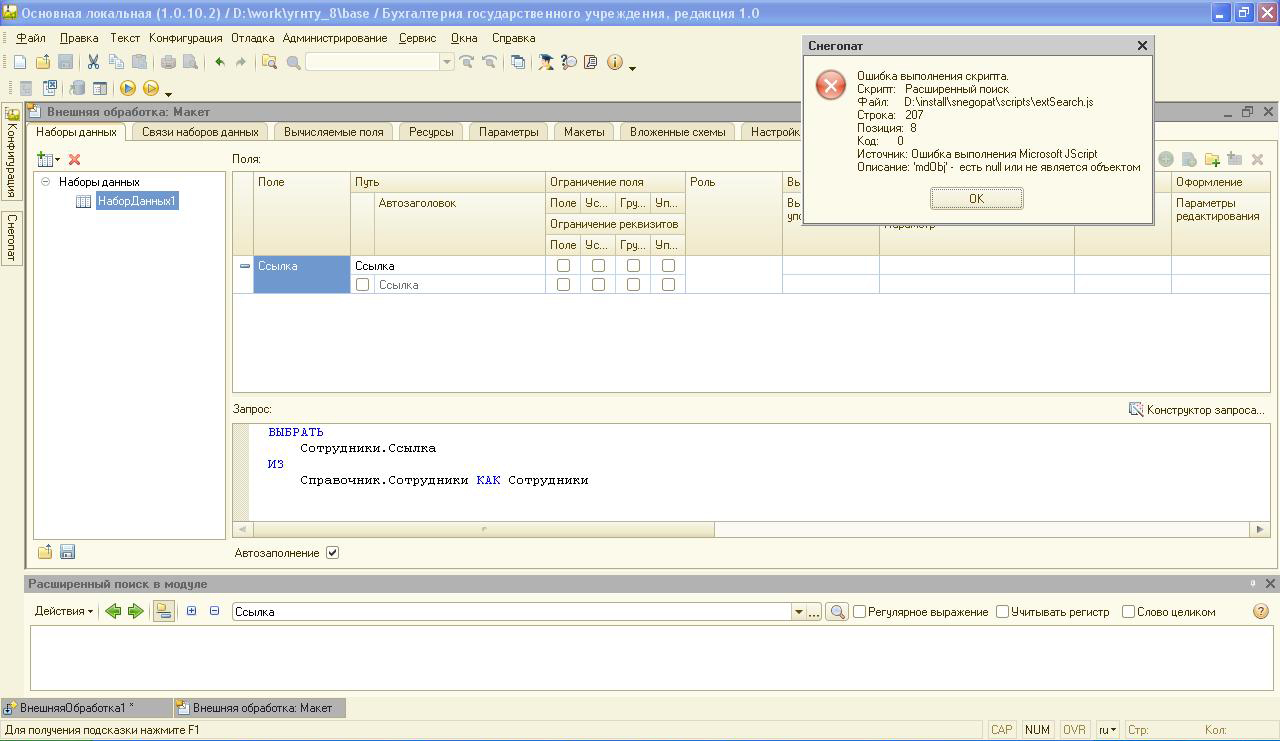The width and height of the screenshot is (1280, 741).
Task: Click the folder search icon in the toolbar
Action: click(x=269, y=62)
